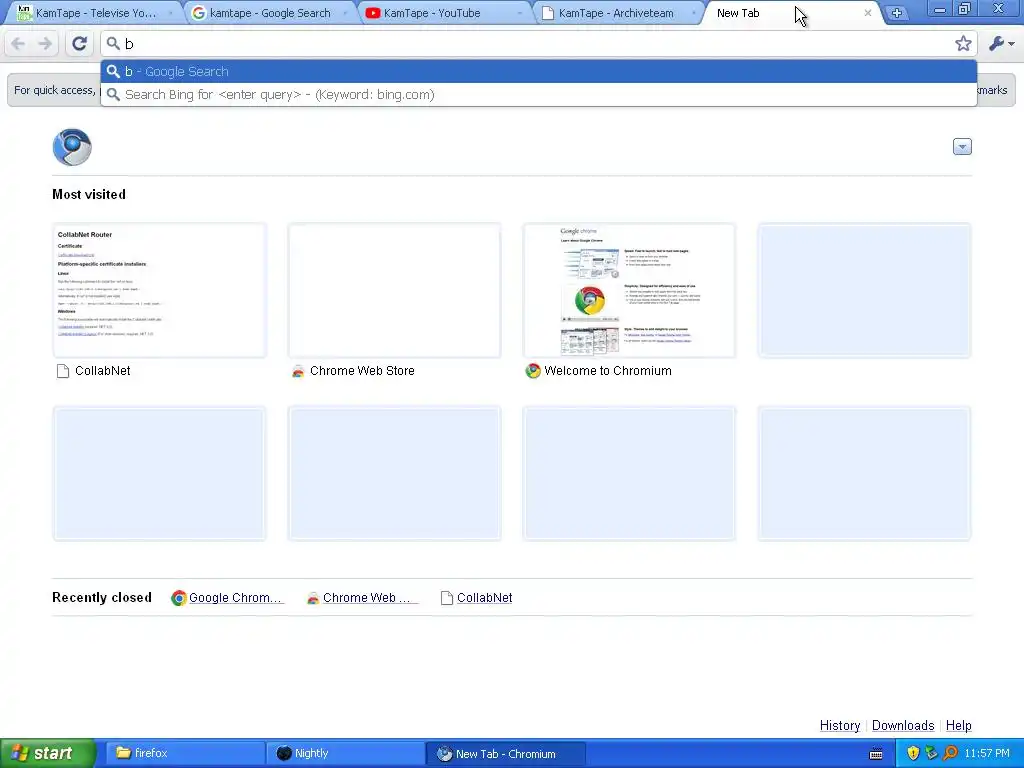Viewport: 1024px width, 768px height.
Task: Click the Chrome Web Store label link
Action: pos(362,371)
